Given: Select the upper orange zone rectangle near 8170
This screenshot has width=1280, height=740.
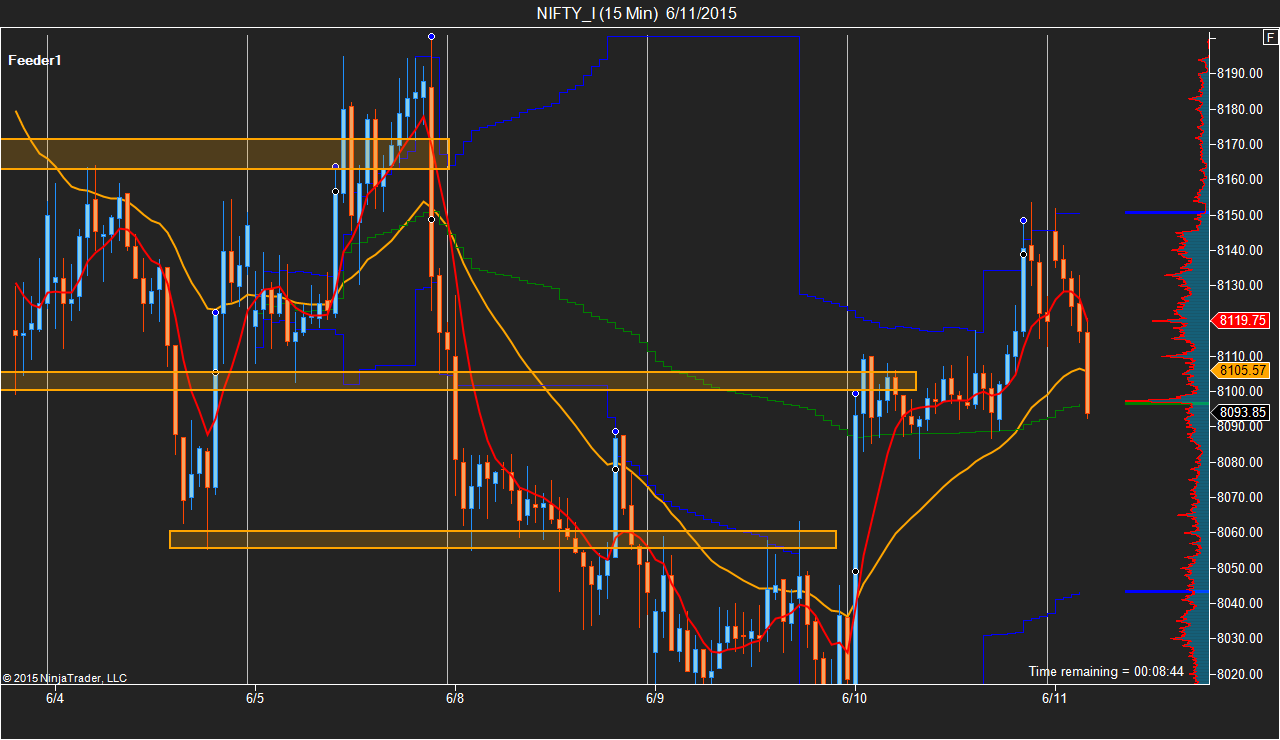Looking at the screenshot, I should [225, 154].
